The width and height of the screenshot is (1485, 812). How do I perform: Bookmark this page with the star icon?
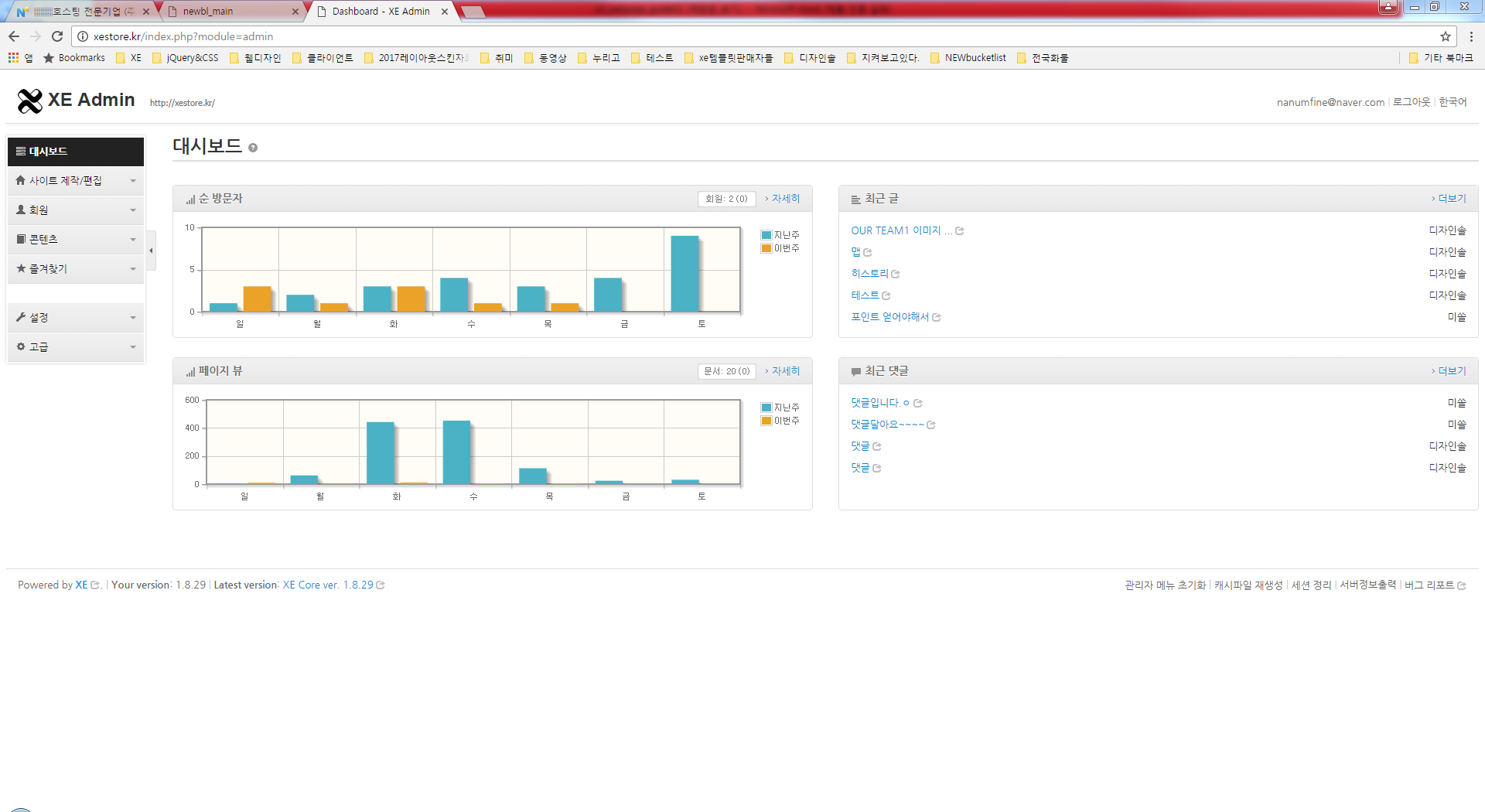pyautogui.click(x=1445, y=36)
